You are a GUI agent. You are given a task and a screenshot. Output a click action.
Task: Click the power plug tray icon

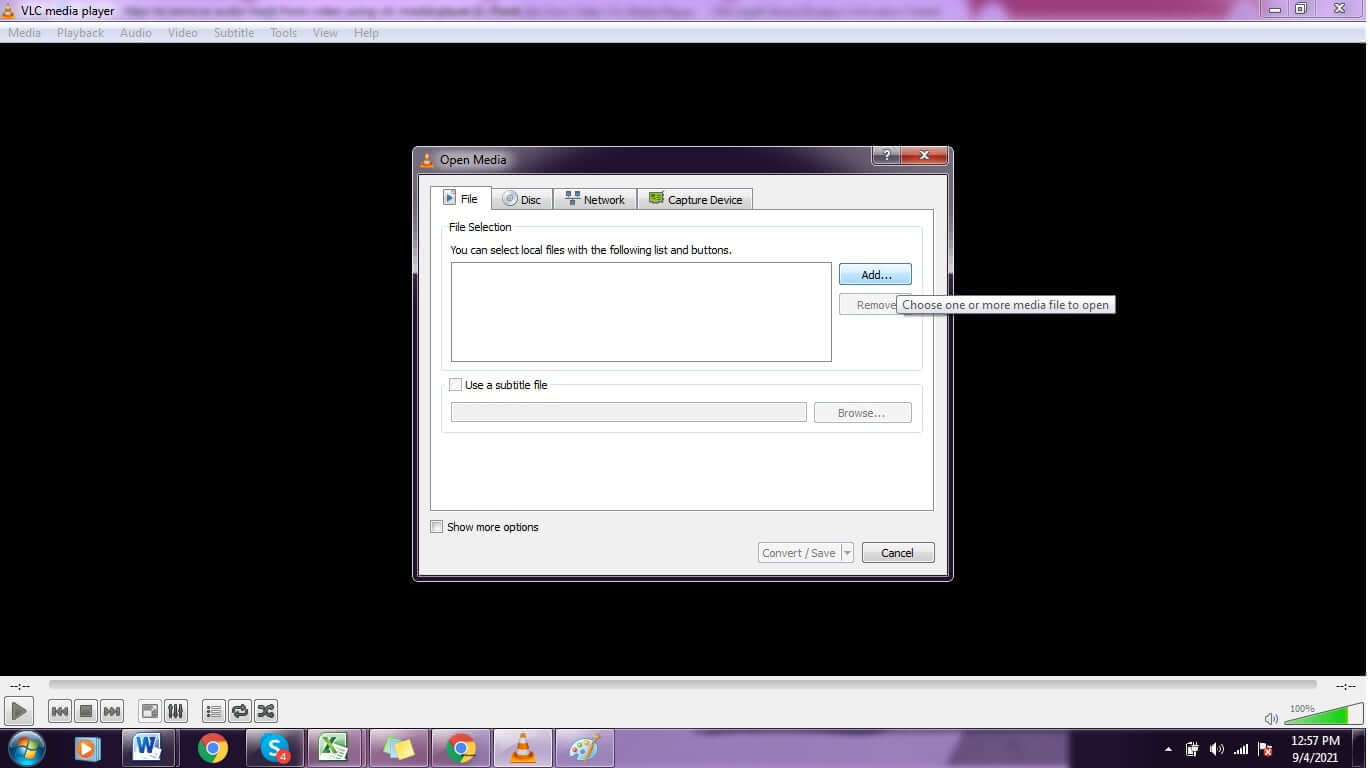pyautogui.click(x=1192, y=749)
